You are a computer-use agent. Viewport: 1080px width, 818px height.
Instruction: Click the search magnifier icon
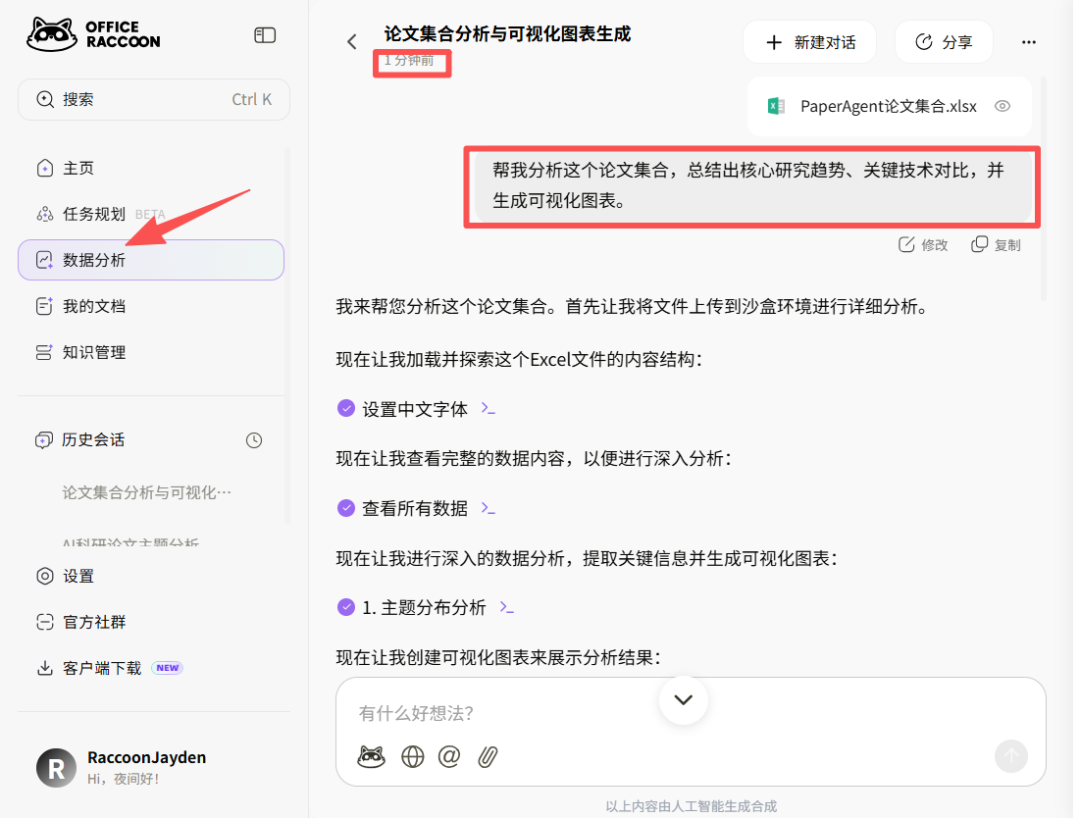pyautogui.click(x=45, y=99)
